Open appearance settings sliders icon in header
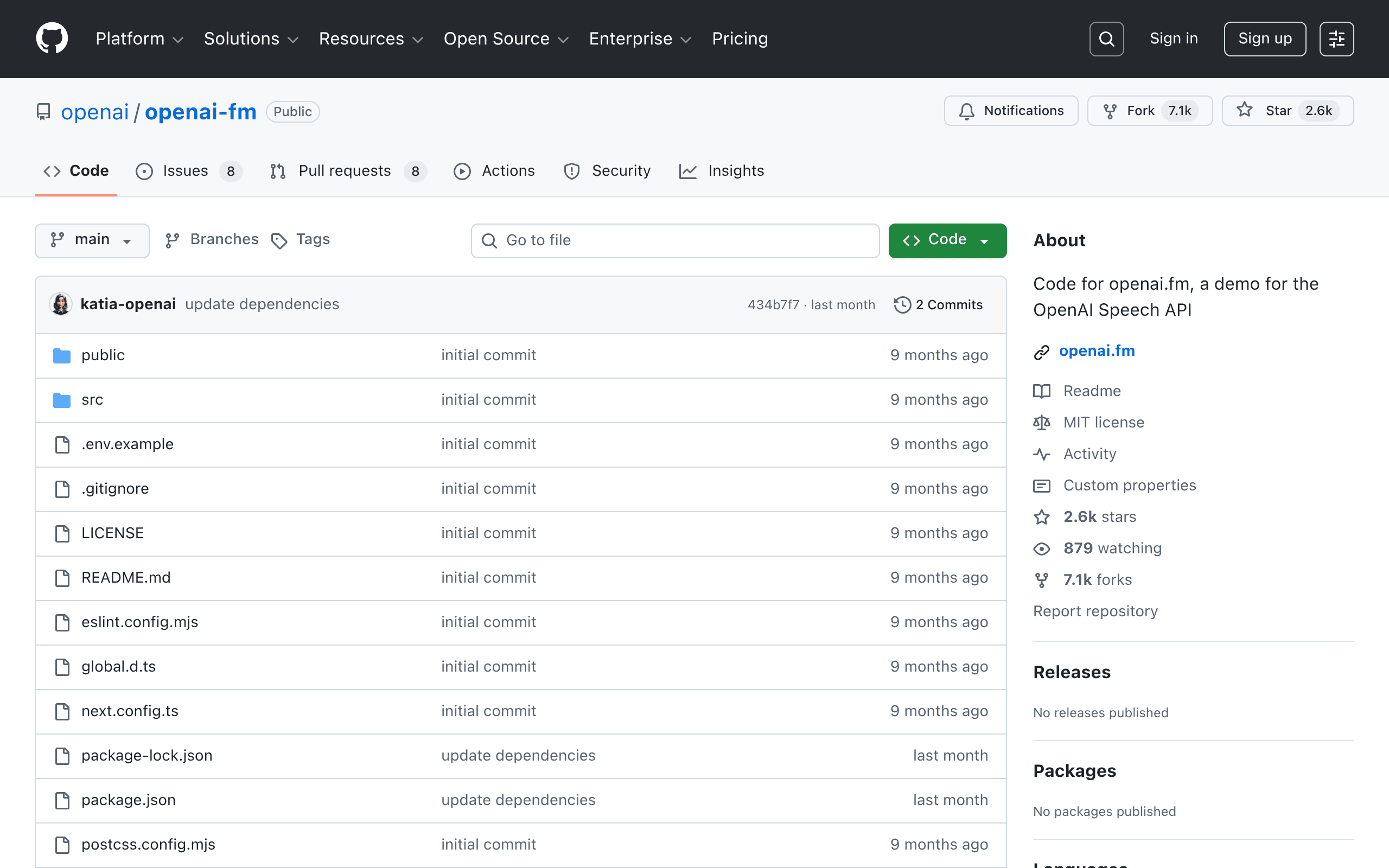The height and width of the screenshot is (868, 1389). point(1336,39)
